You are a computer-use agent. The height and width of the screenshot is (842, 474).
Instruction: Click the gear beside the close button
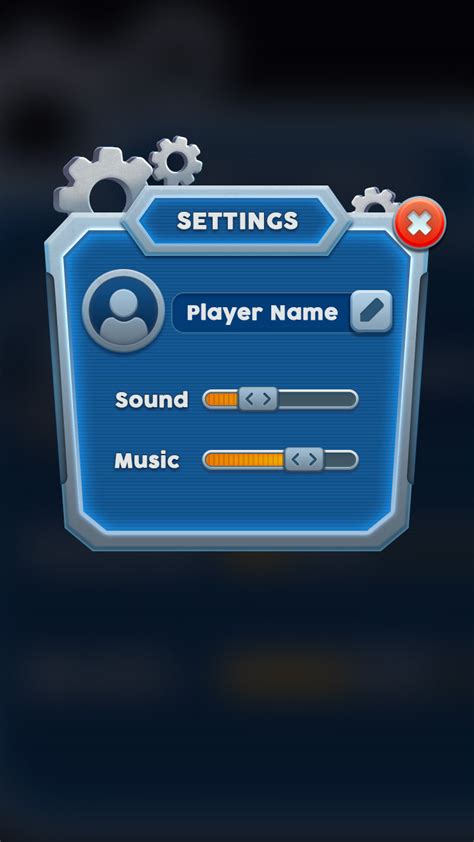point(374,201)
